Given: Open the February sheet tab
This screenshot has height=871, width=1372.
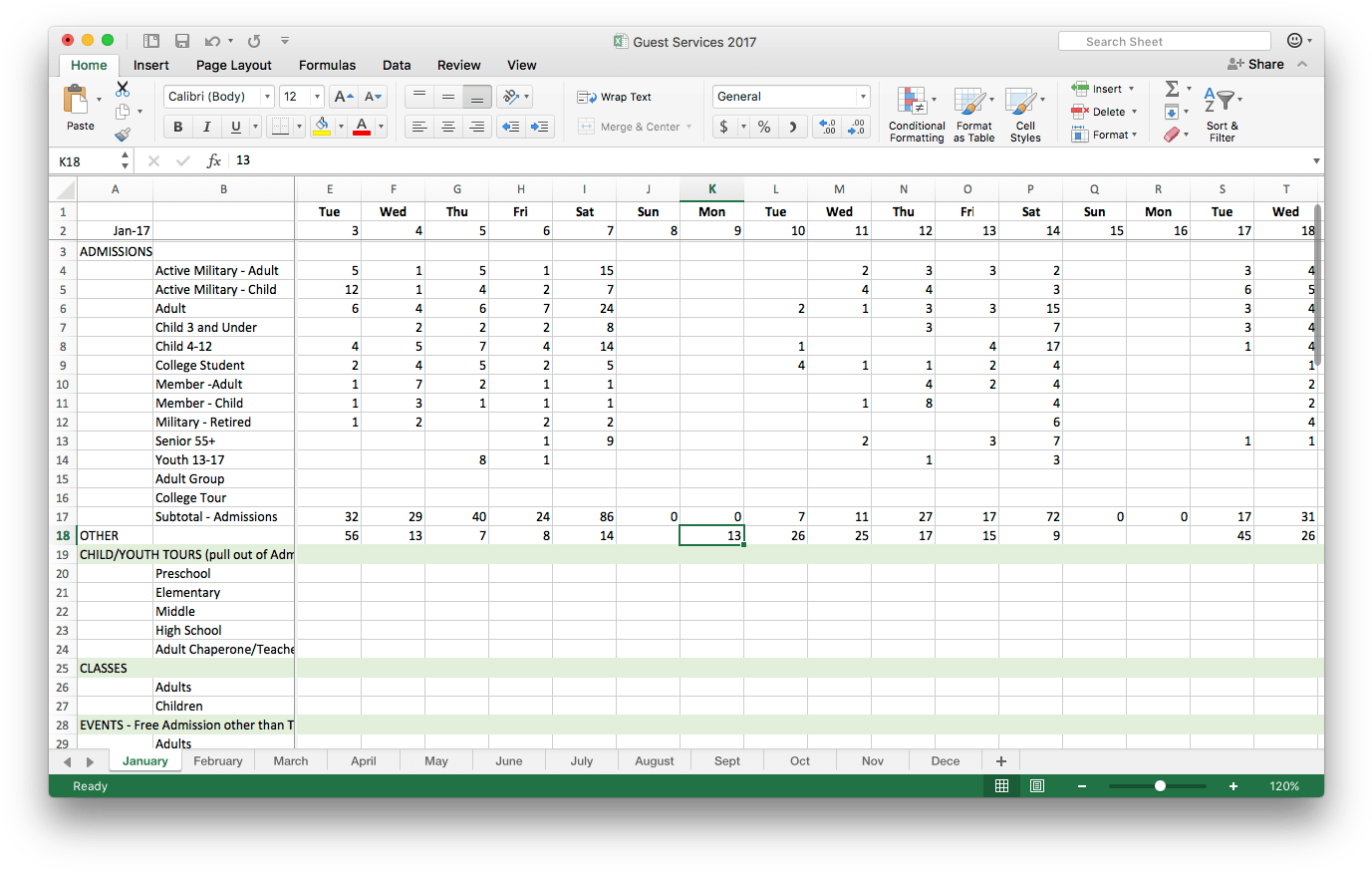Looking at the screenshot, I should [218, 760].
